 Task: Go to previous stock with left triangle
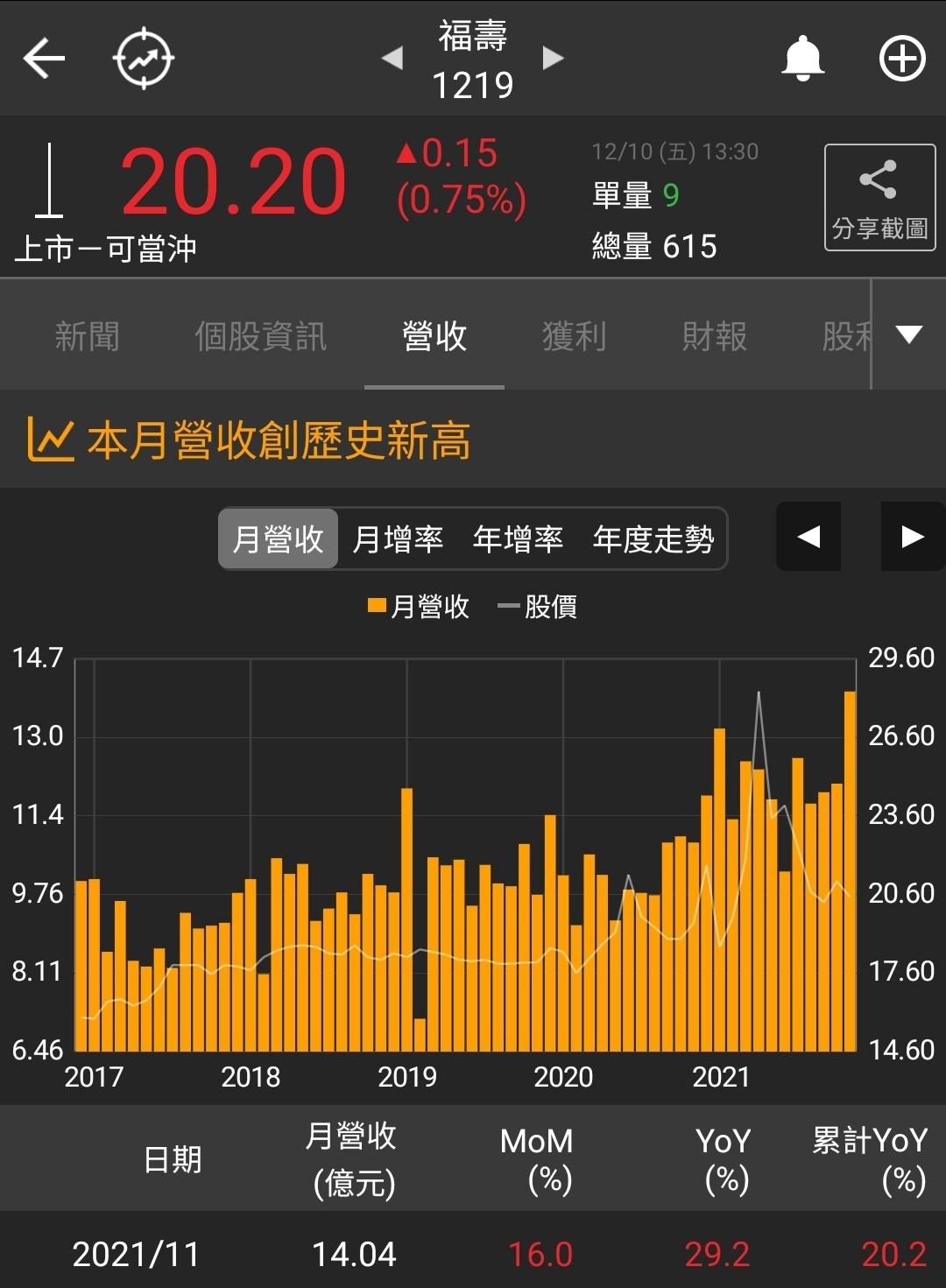(x=392, y=59)
